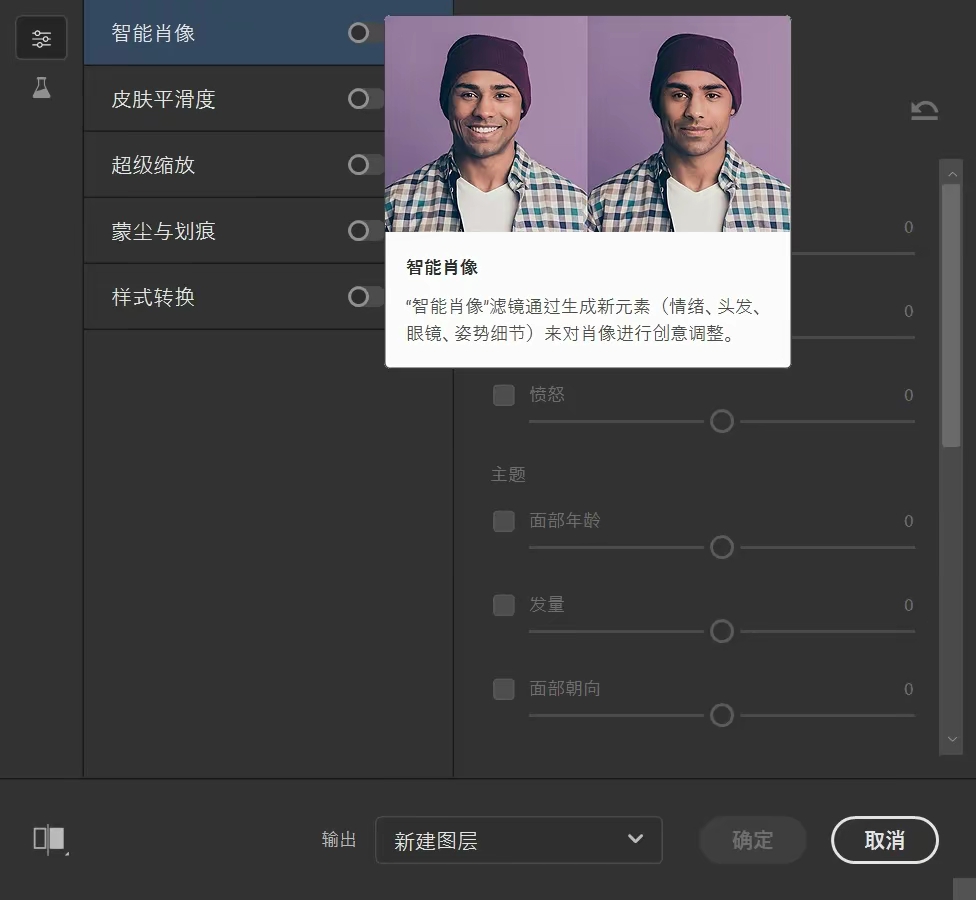
Task: Click the 愤怒 slider handle
Action: click(722, 421)
